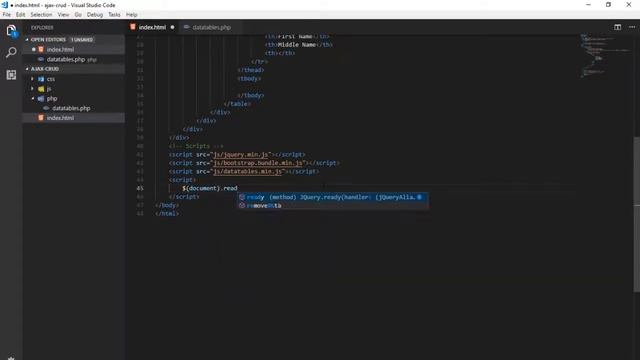Open the Manage gear at sidebar bottom
The height and width of the screenshot is (360, 640).
coord(11,358)
